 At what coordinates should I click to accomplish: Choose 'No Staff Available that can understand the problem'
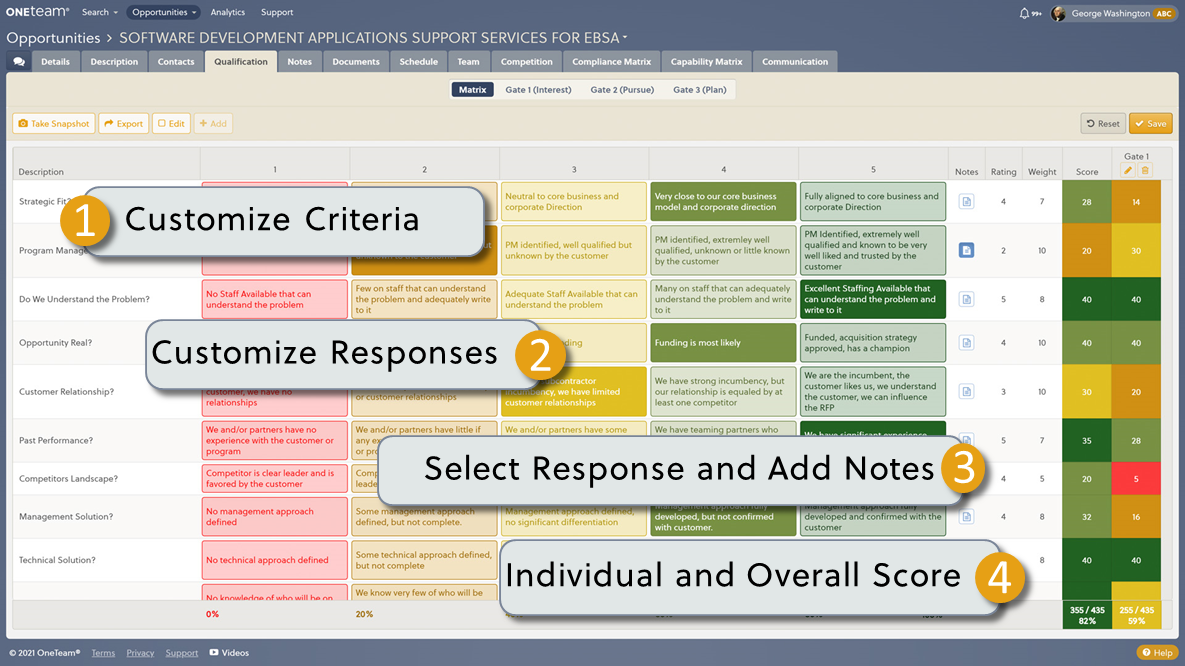(274, 299)
